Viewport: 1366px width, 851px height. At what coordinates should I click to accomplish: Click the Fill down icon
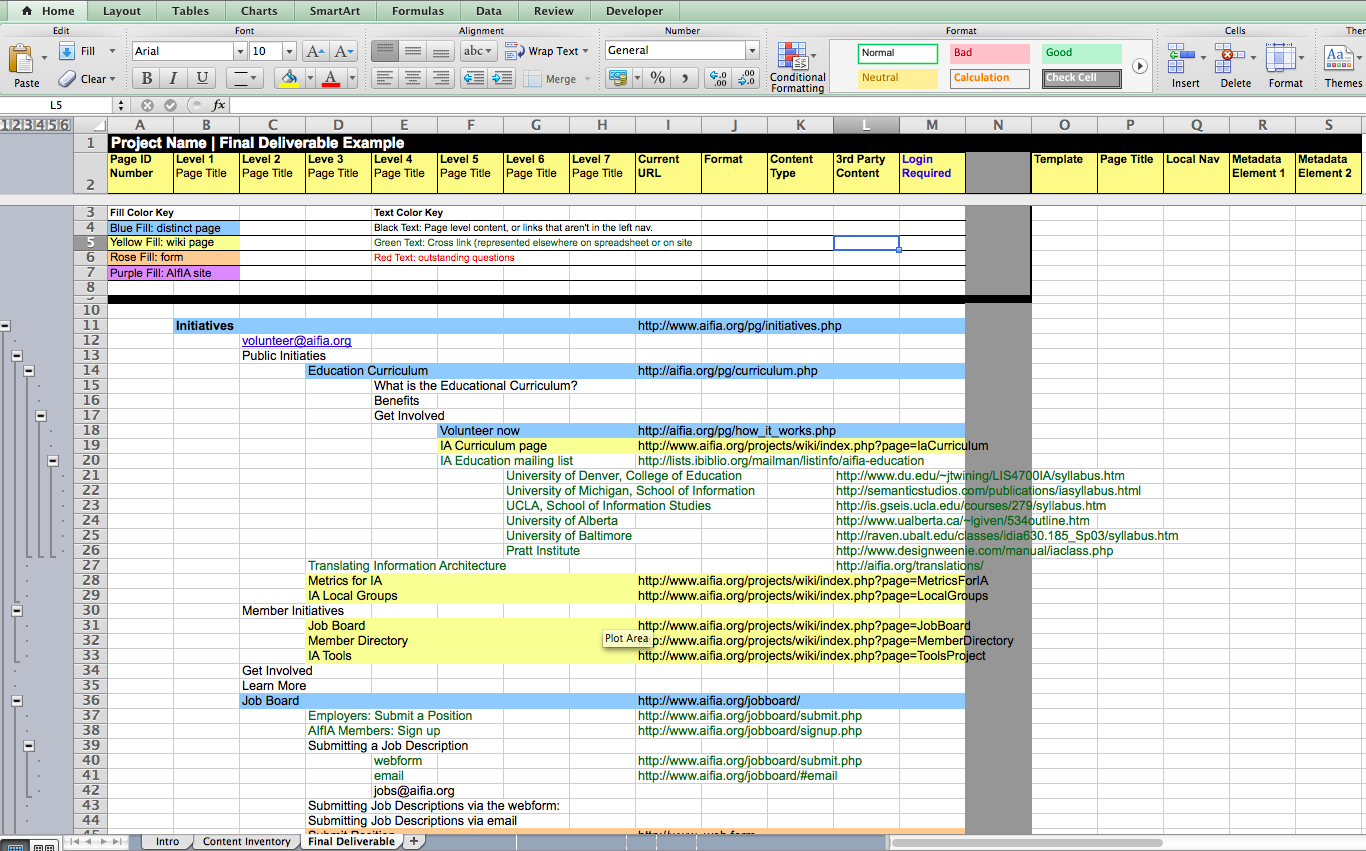[x=67, y=51]
